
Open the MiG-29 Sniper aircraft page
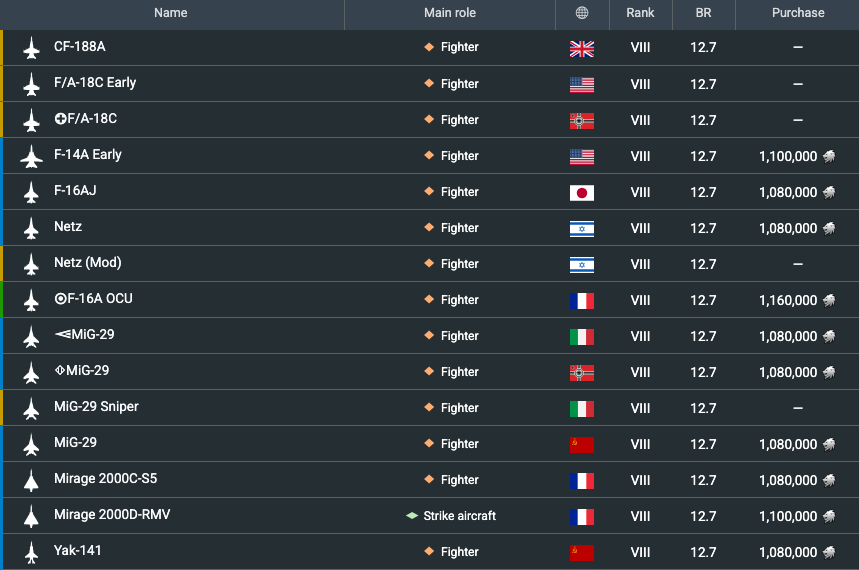click(96, 407)
